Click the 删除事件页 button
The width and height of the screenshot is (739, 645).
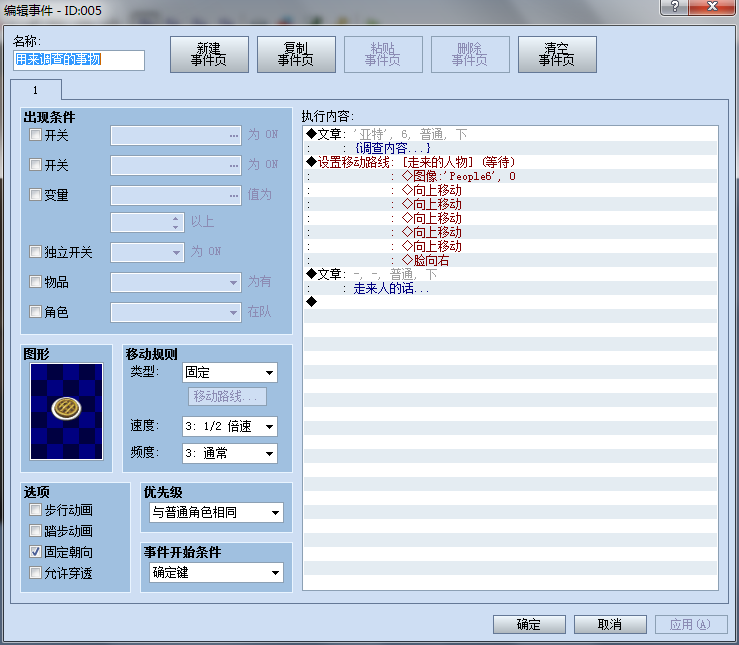coord(470,55)
